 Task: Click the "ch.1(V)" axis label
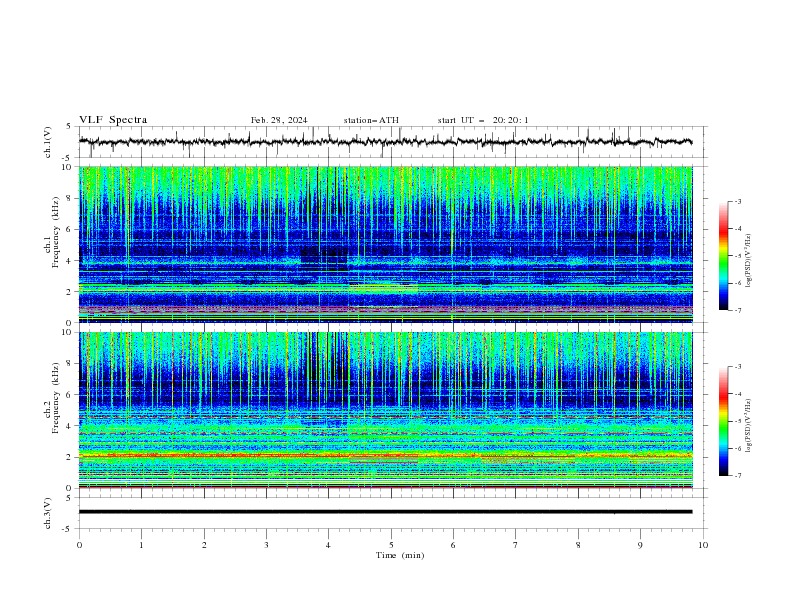point(48,142)
